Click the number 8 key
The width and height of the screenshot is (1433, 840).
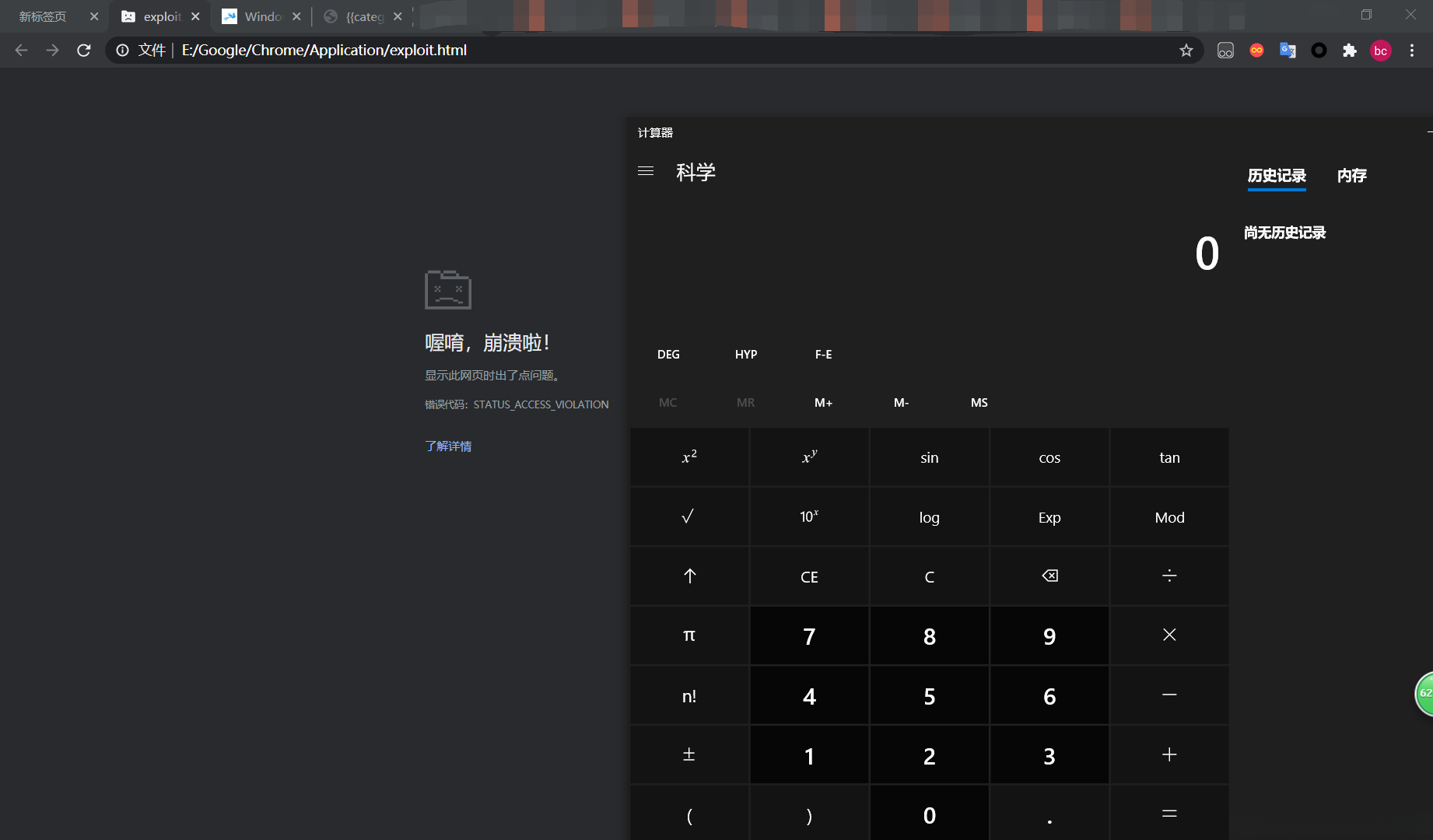tap(929, 635)
